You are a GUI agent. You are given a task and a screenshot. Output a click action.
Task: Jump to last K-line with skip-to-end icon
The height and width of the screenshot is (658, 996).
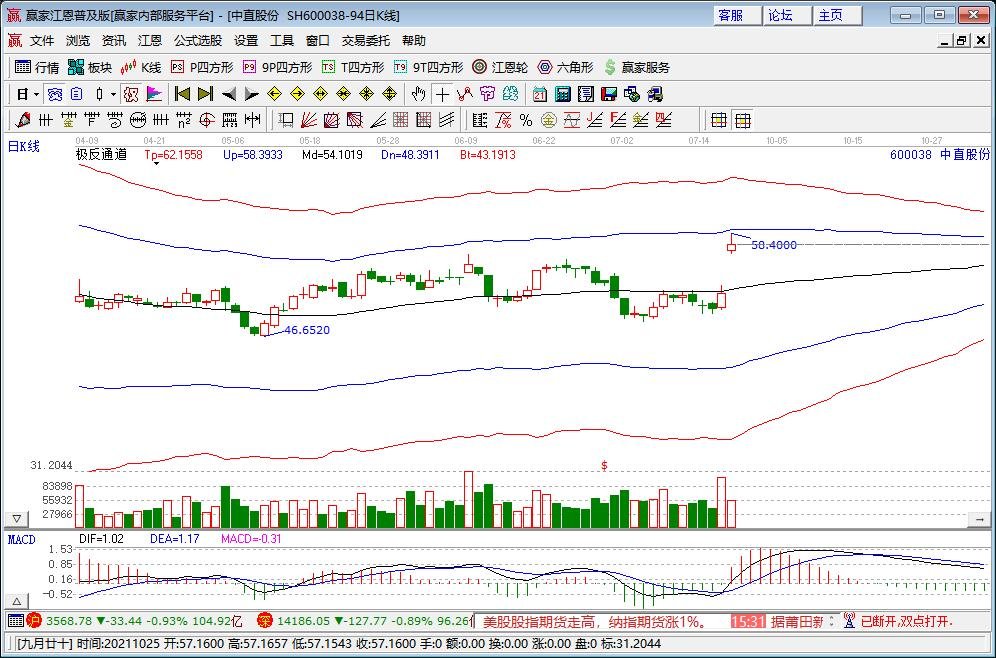pos(205,95)
